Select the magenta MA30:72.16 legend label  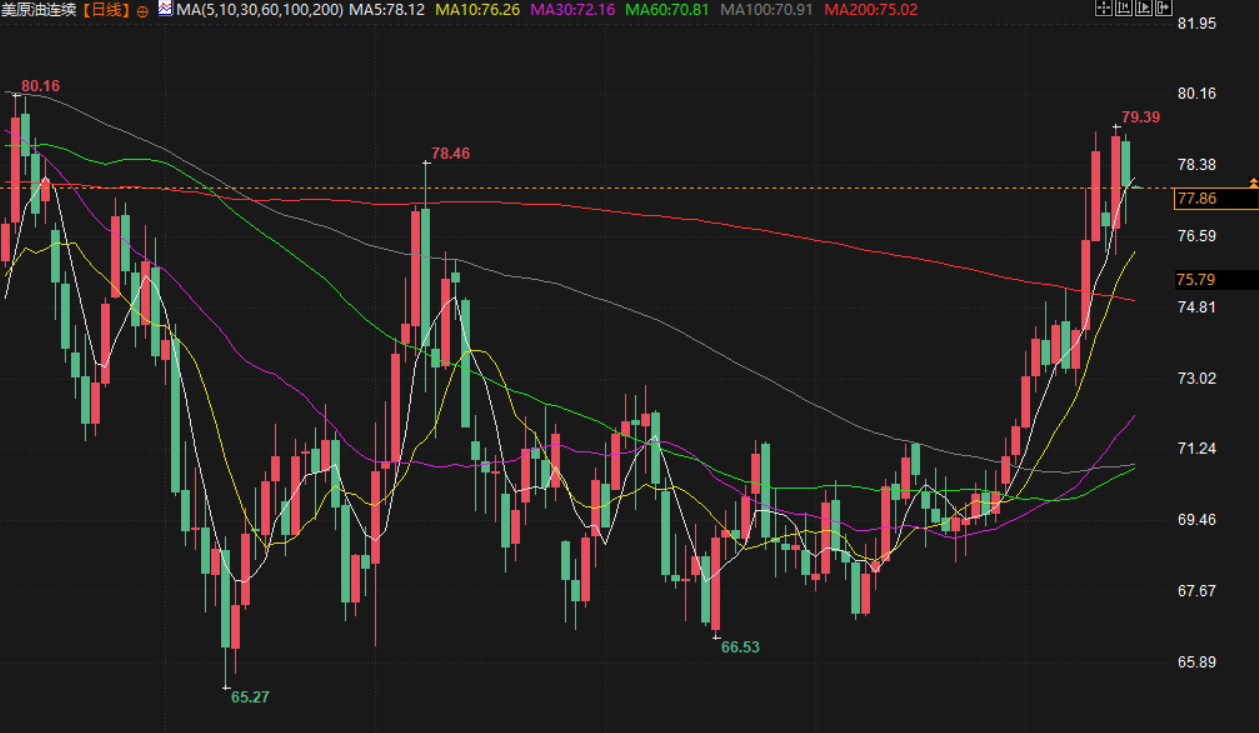[572, 9]
